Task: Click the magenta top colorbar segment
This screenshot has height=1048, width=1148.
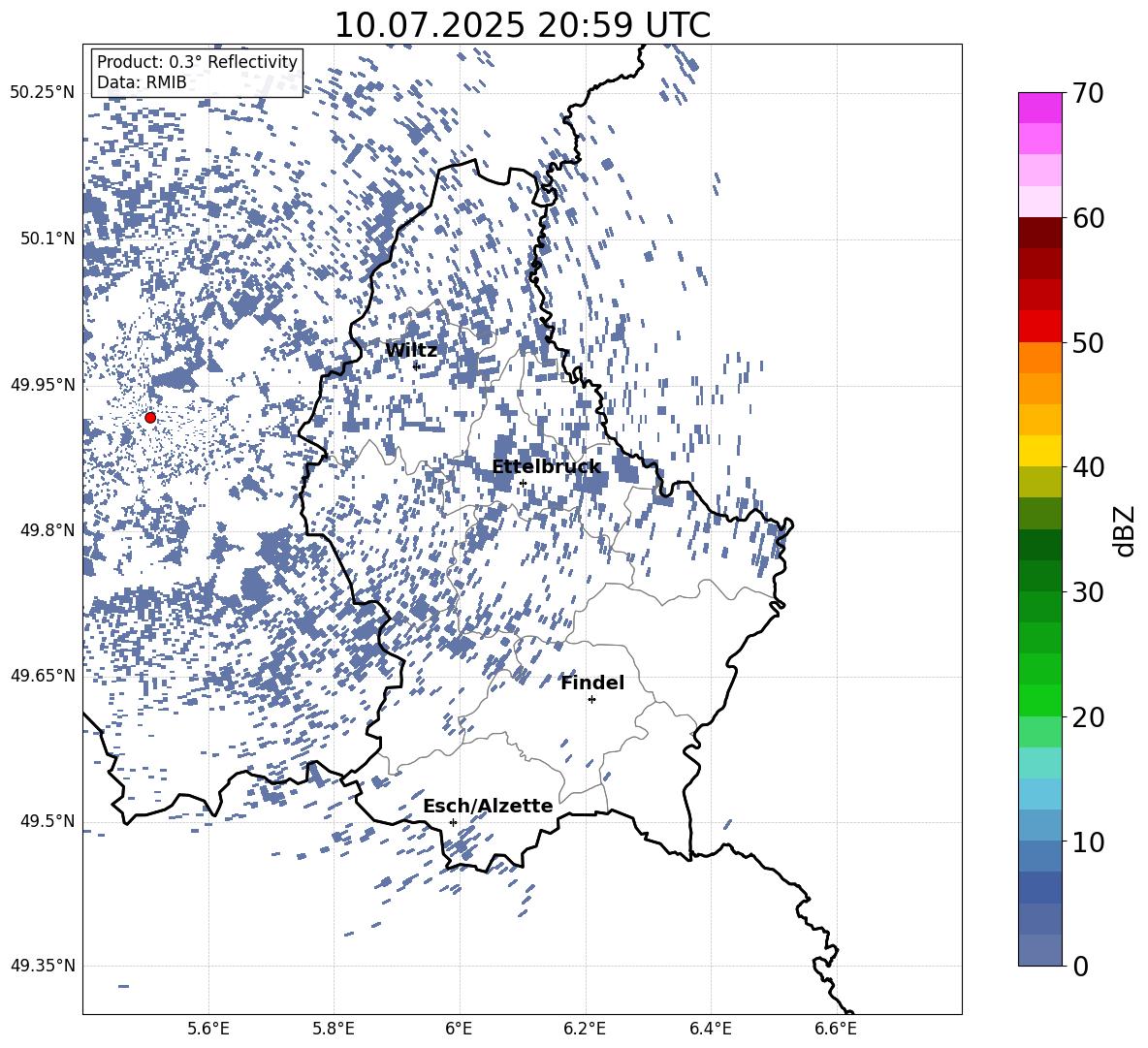Action: [1039, 108]
